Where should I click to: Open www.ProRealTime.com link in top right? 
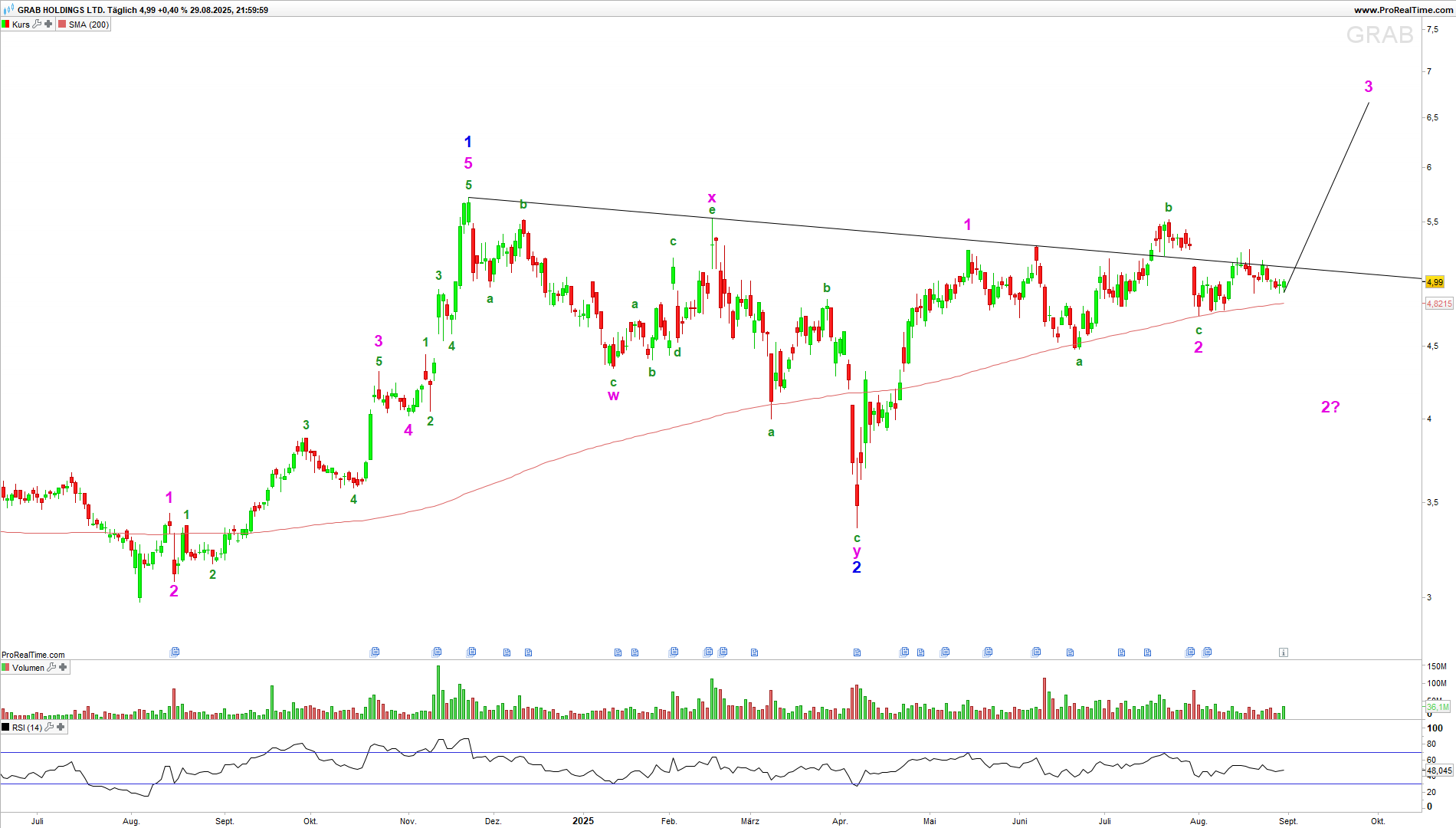[x=1402, y=10]
